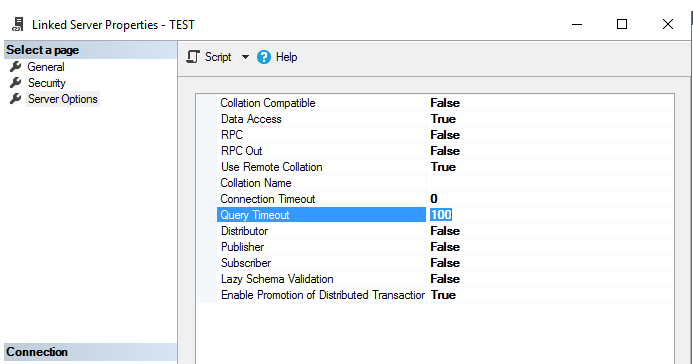Click the Help button label

tap(286, 57)
